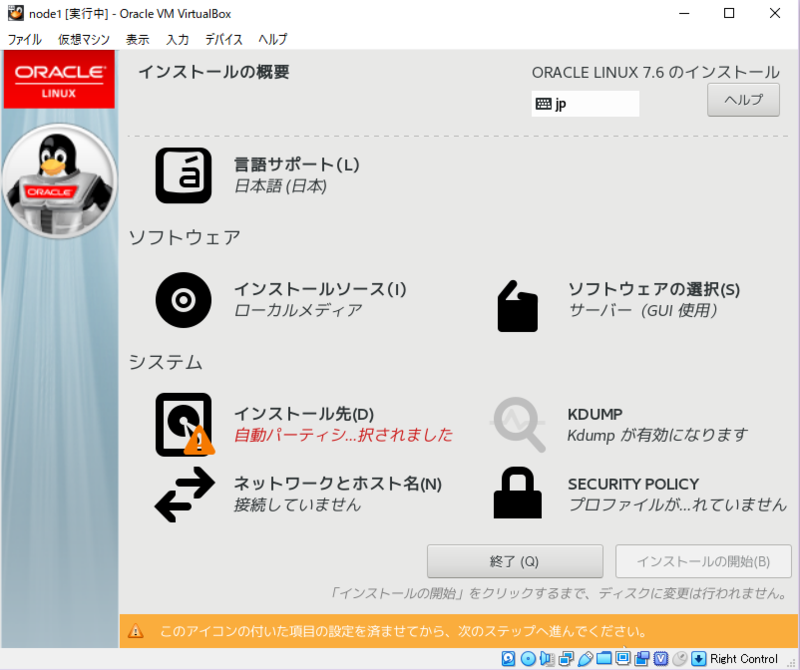Screen dimensions: 800x670
Task: Click the ローカルメディア source value
Action: (298, 310)
